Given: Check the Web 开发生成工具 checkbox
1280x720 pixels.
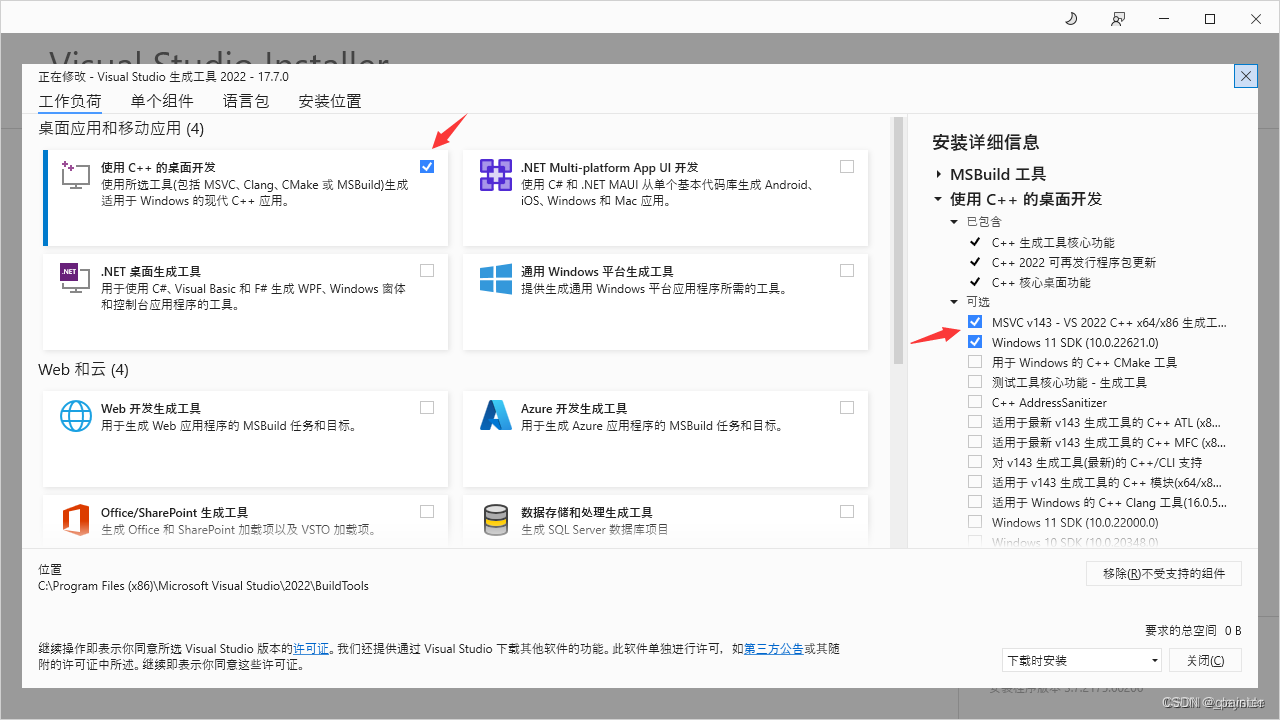Looking at the screenshot, I should (x=427, y=407).
